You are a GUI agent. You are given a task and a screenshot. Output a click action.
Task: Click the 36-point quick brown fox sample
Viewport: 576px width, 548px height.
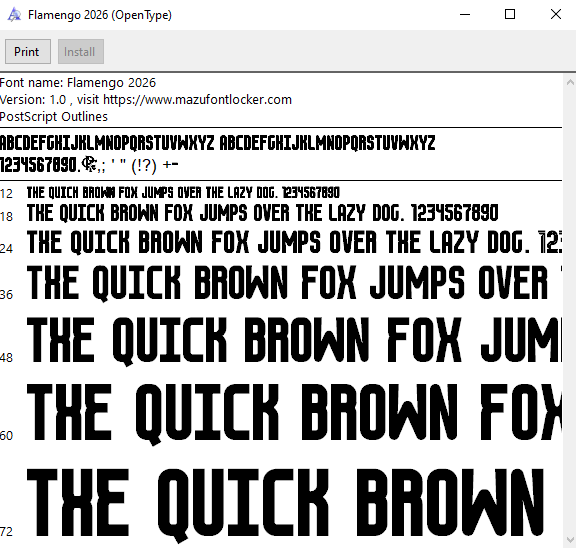[x=294, y=283]
